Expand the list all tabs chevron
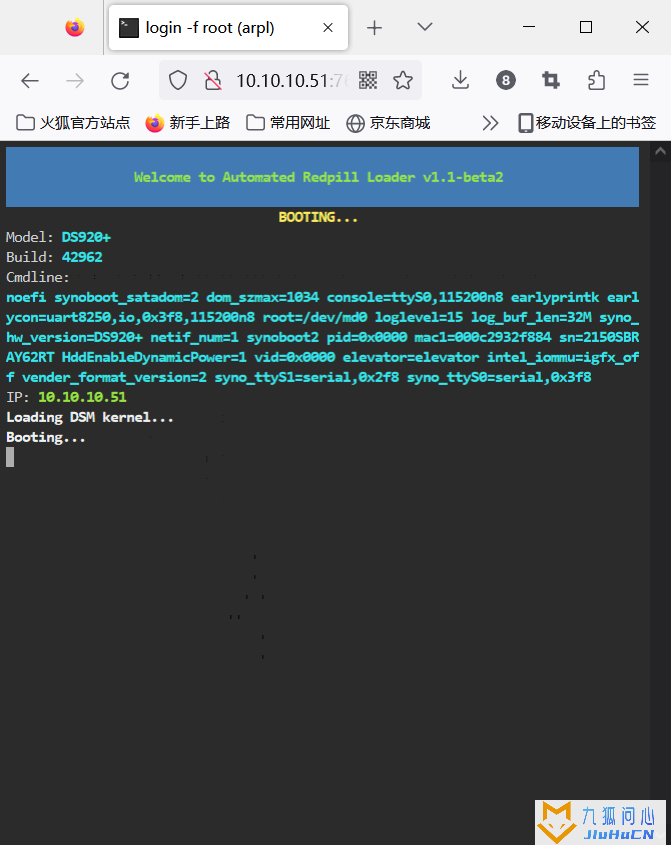The width and height of the screenshot is (671, 845). click(425, 26)
